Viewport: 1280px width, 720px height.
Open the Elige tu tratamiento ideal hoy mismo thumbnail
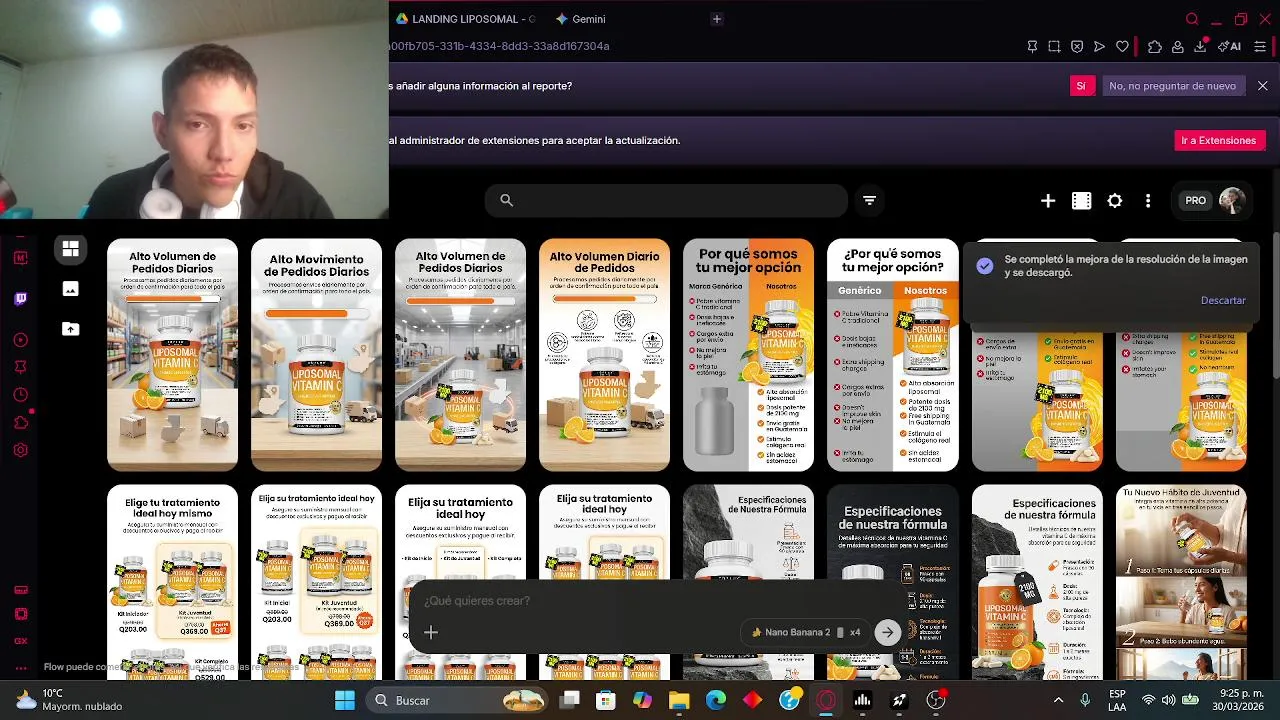[173, 582]
